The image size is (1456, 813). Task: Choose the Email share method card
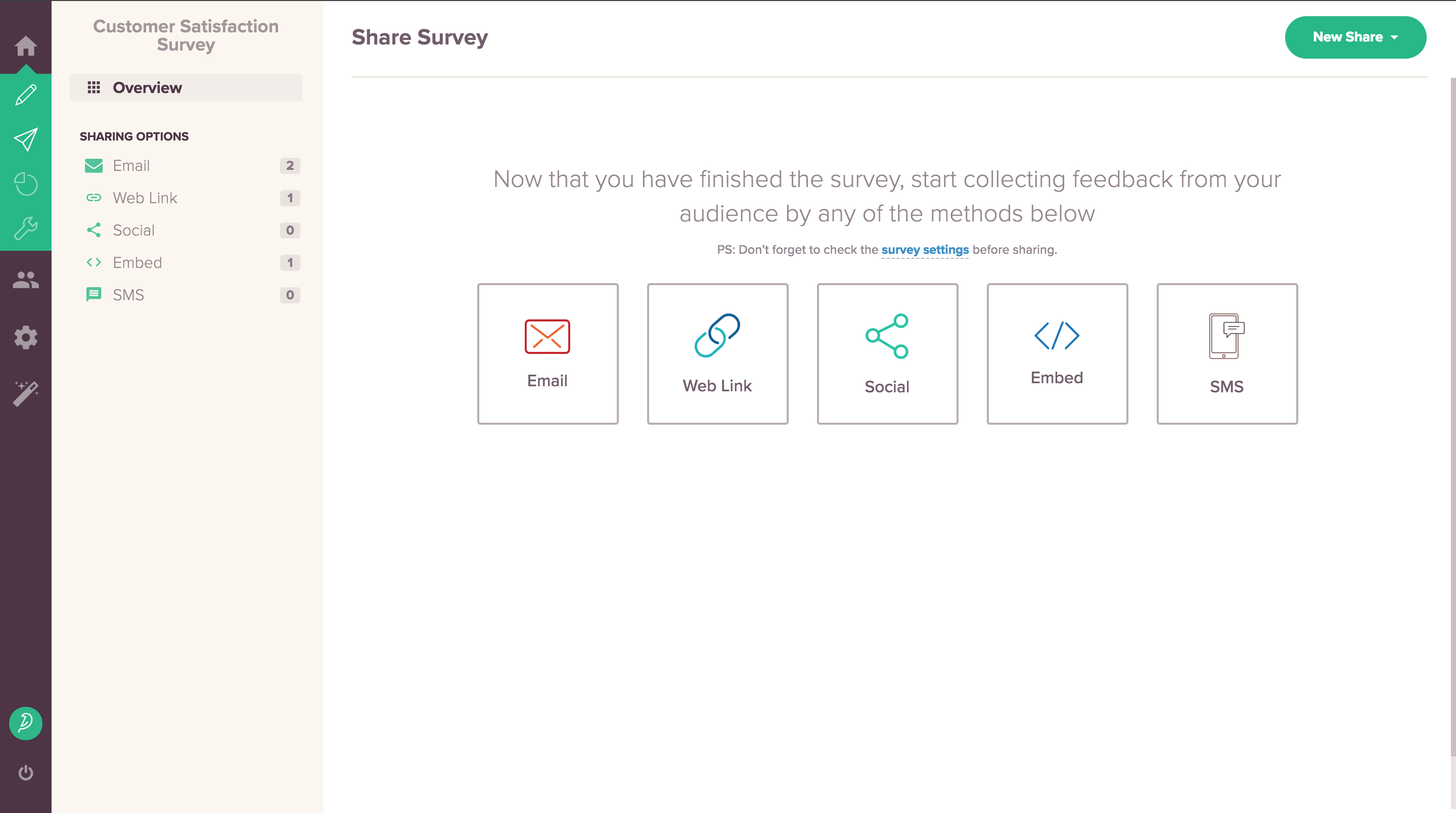point(547,354)
